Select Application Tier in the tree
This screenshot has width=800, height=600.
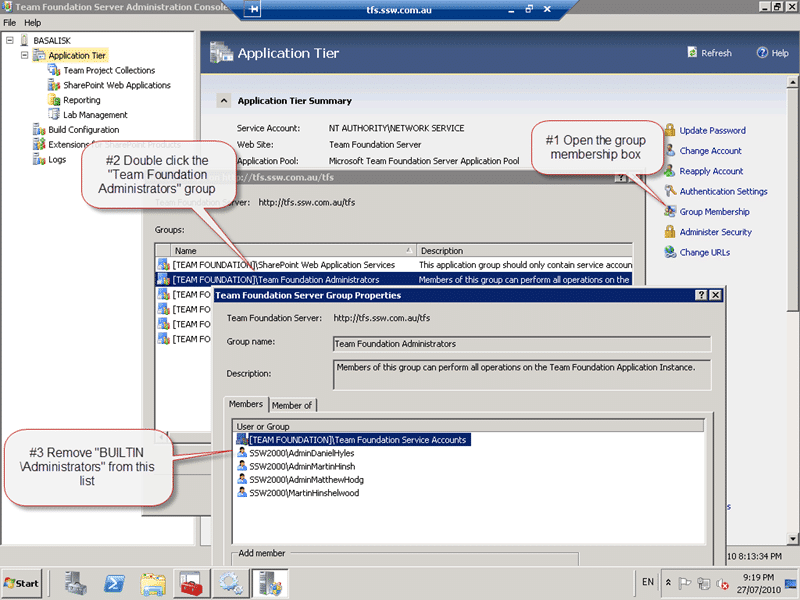coord(77,55)
